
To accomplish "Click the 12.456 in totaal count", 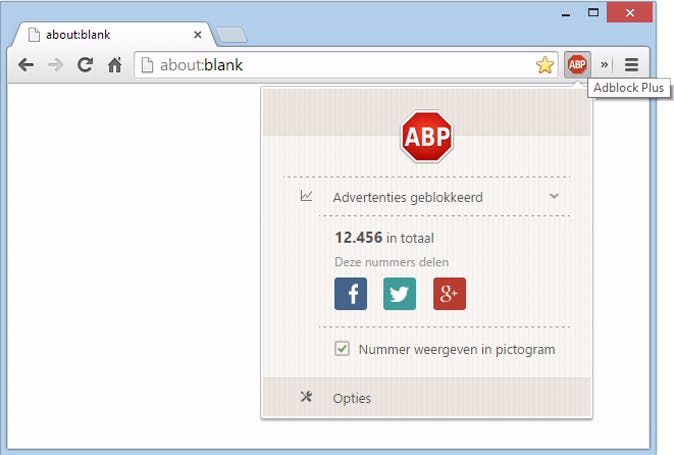I will [384, 238].
